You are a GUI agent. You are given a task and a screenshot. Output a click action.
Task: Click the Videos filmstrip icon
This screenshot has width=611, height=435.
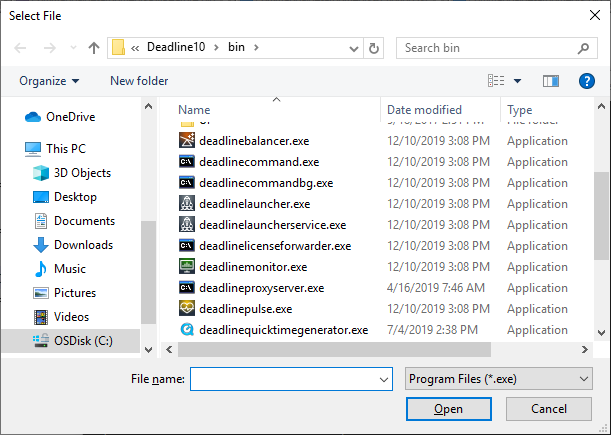tap(41, 317)
